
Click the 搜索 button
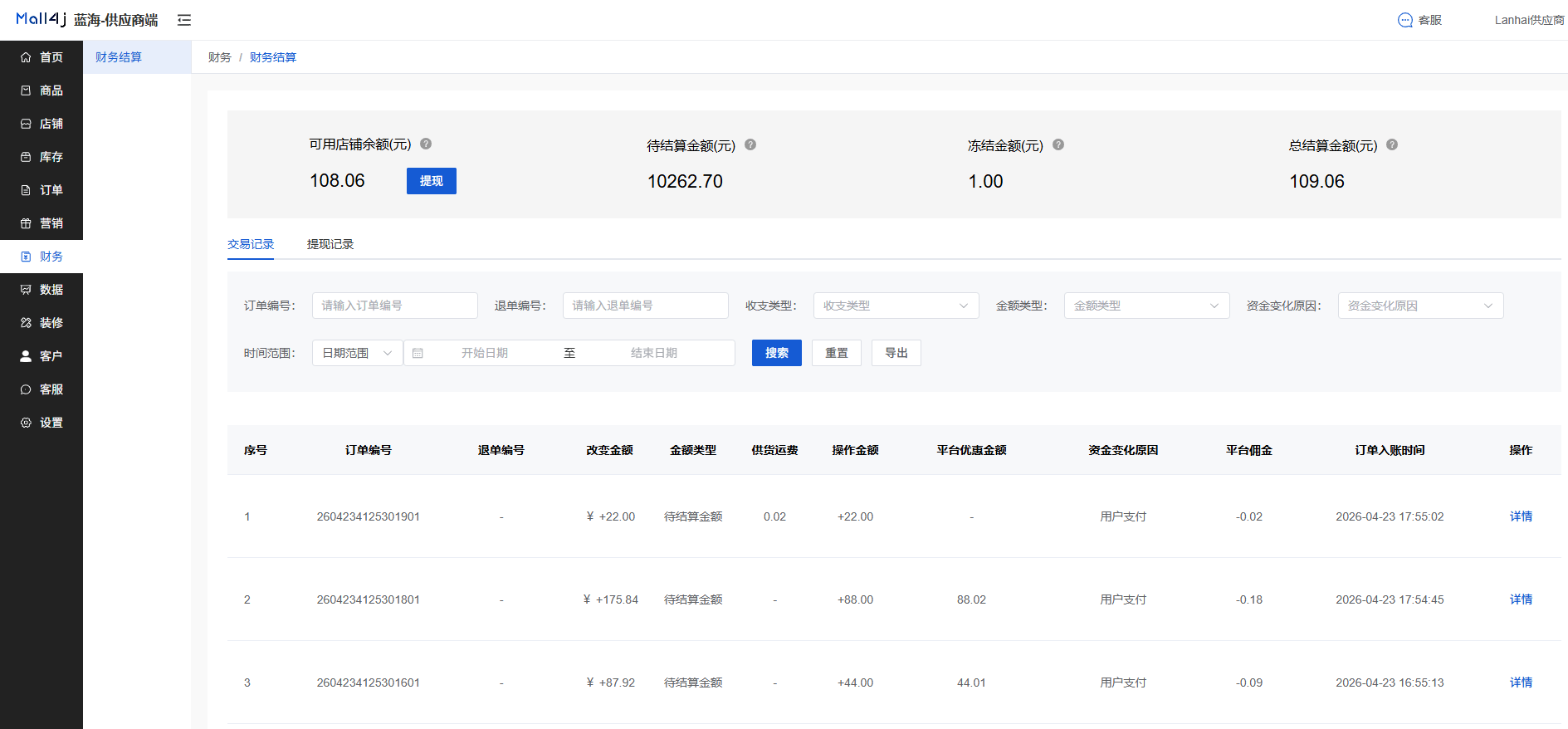point(777,353)
